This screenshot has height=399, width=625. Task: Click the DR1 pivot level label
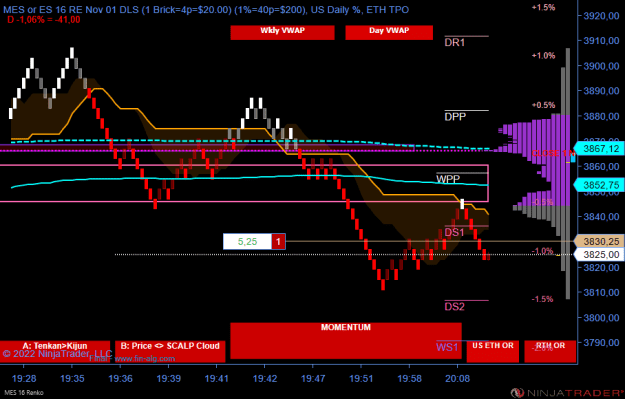tap(455, 42)
